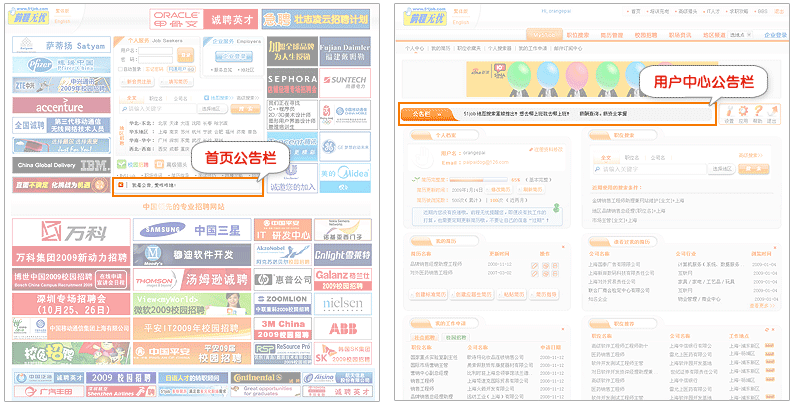This screenshot has width=800, height=411.
Task: Click the settings wrench icon in user center
Action: click(729, 111)
